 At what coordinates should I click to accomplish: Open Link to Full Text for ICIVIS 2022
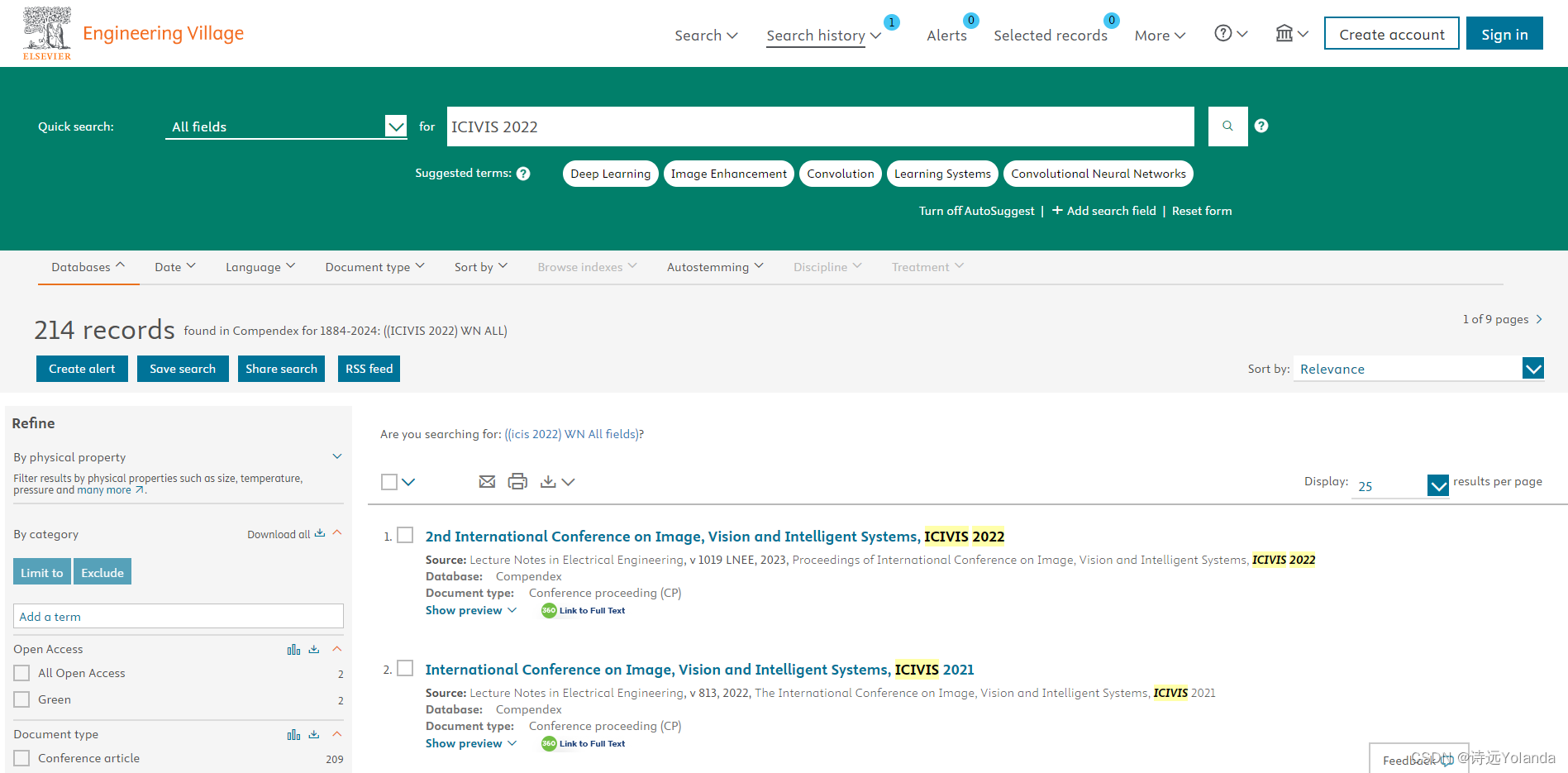(584, 611)
